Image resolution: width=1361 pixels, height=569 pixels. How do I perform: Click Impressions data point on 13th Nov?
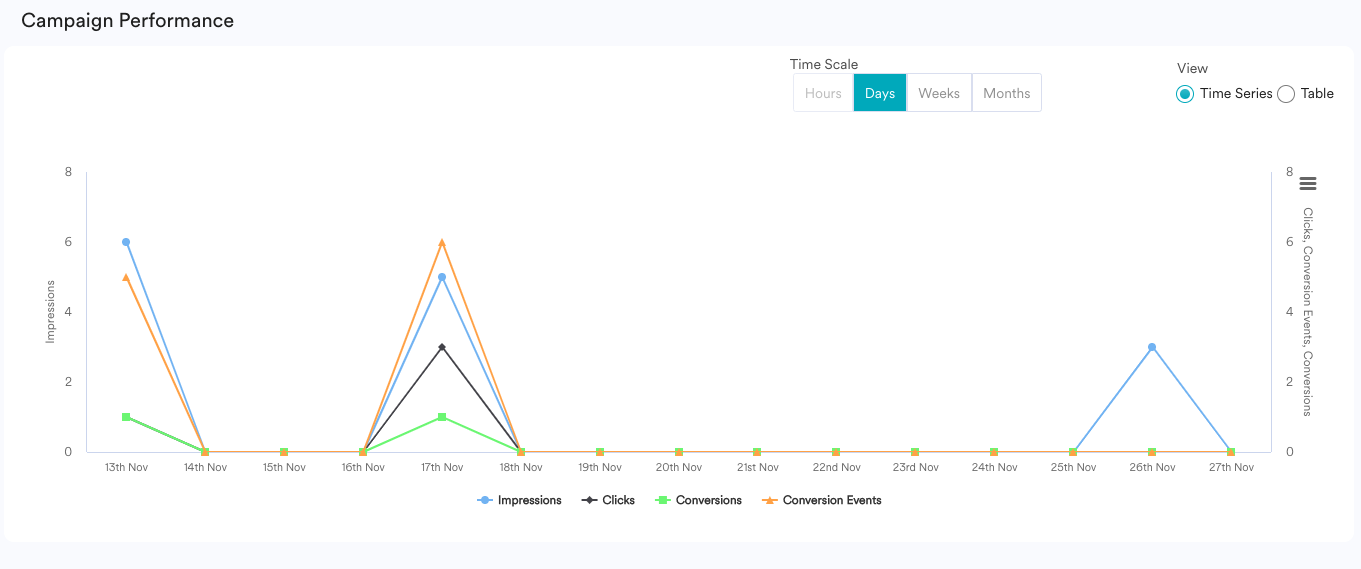pos(126,242)
